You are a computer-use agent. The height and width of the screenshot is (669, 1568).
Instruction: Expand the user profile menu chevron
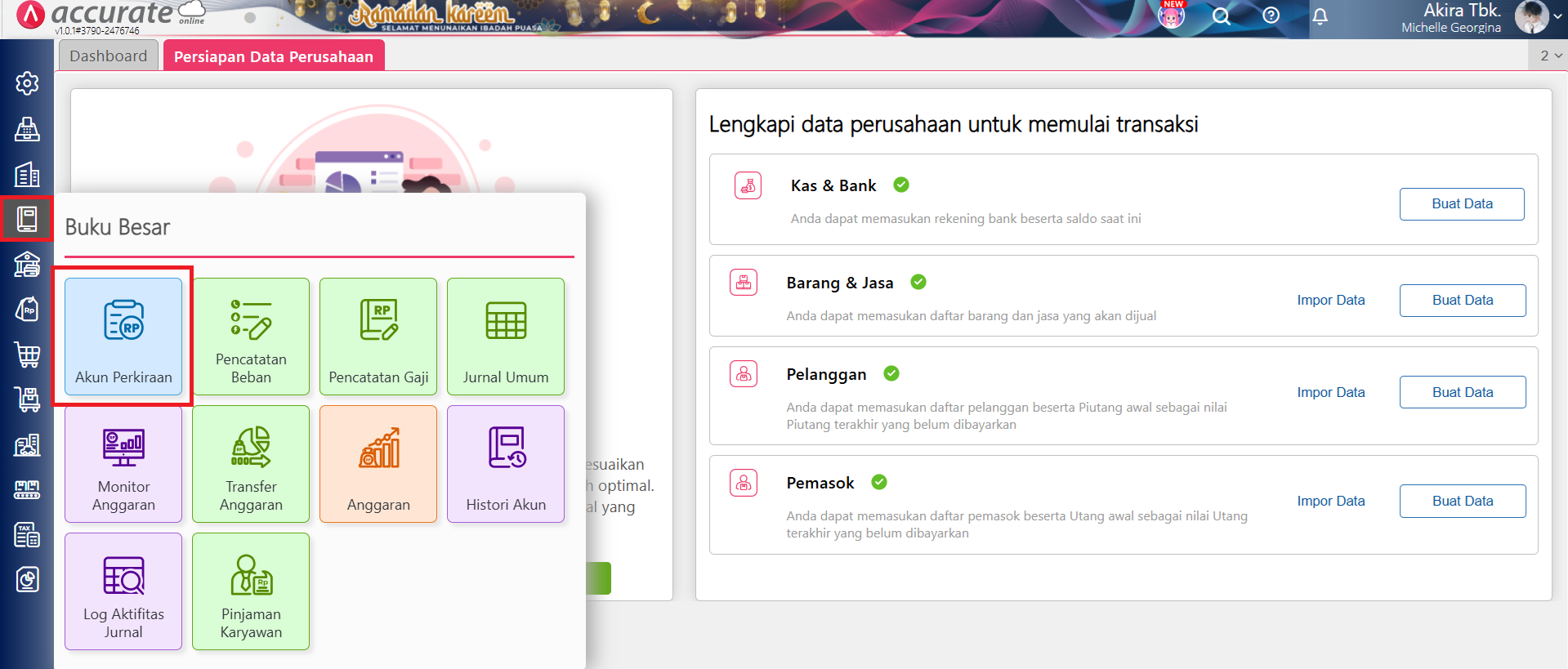click(x=1557, y=16)
